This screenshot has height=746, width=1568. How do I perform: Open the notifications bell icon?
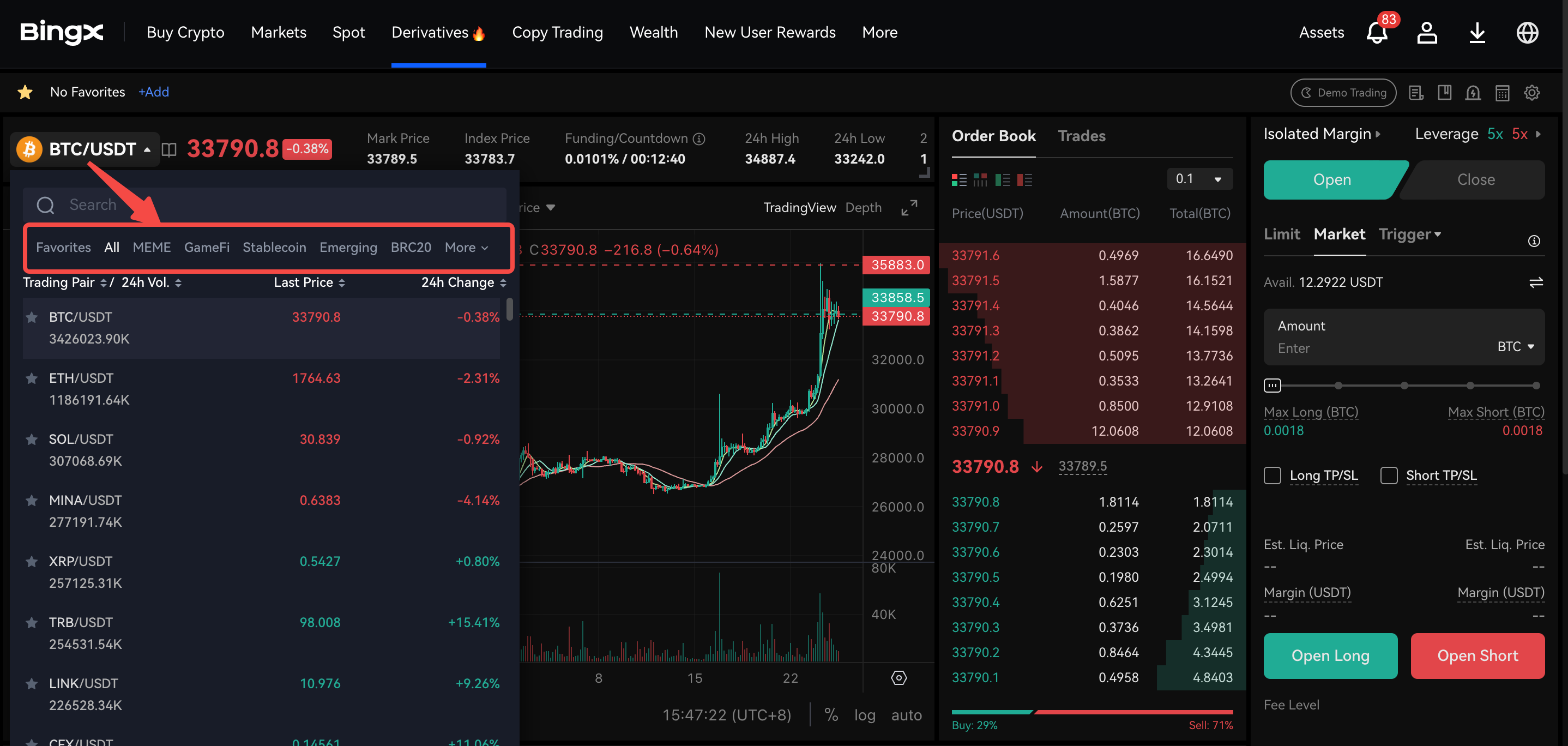pos(1376,33)
